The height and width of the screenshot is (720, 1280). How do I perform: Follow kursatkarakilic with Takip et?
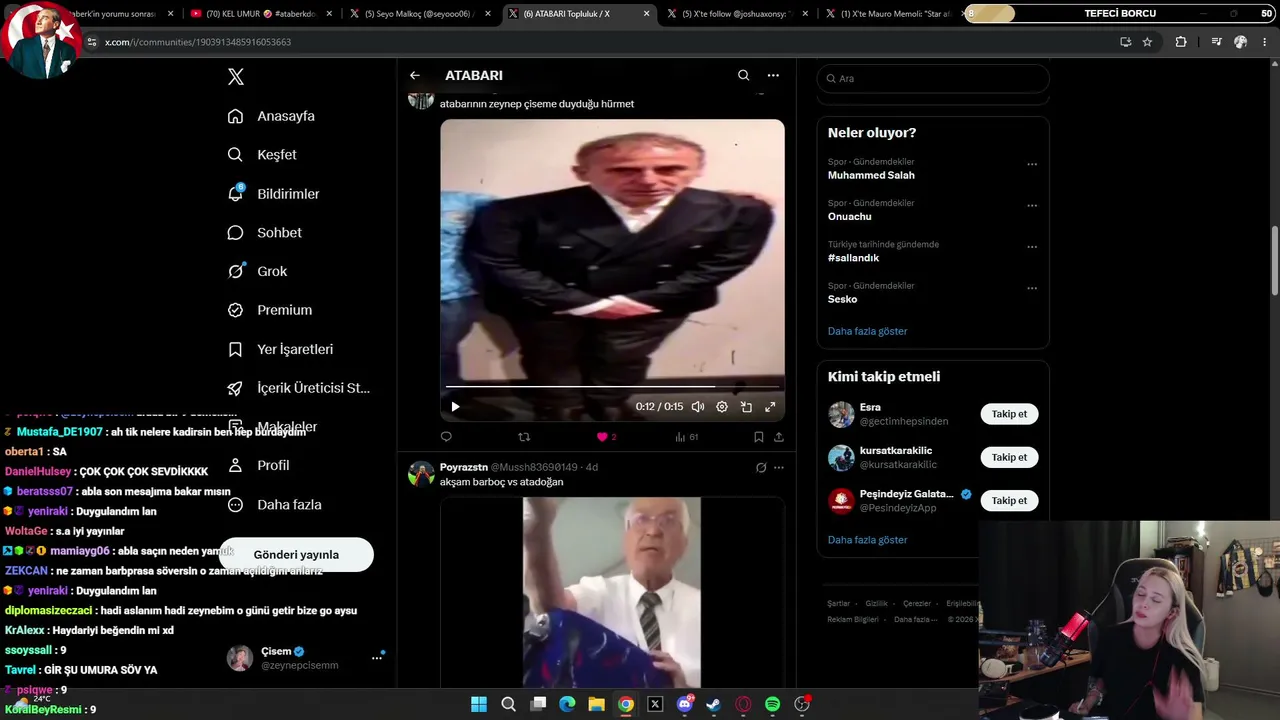(1009, 457)
